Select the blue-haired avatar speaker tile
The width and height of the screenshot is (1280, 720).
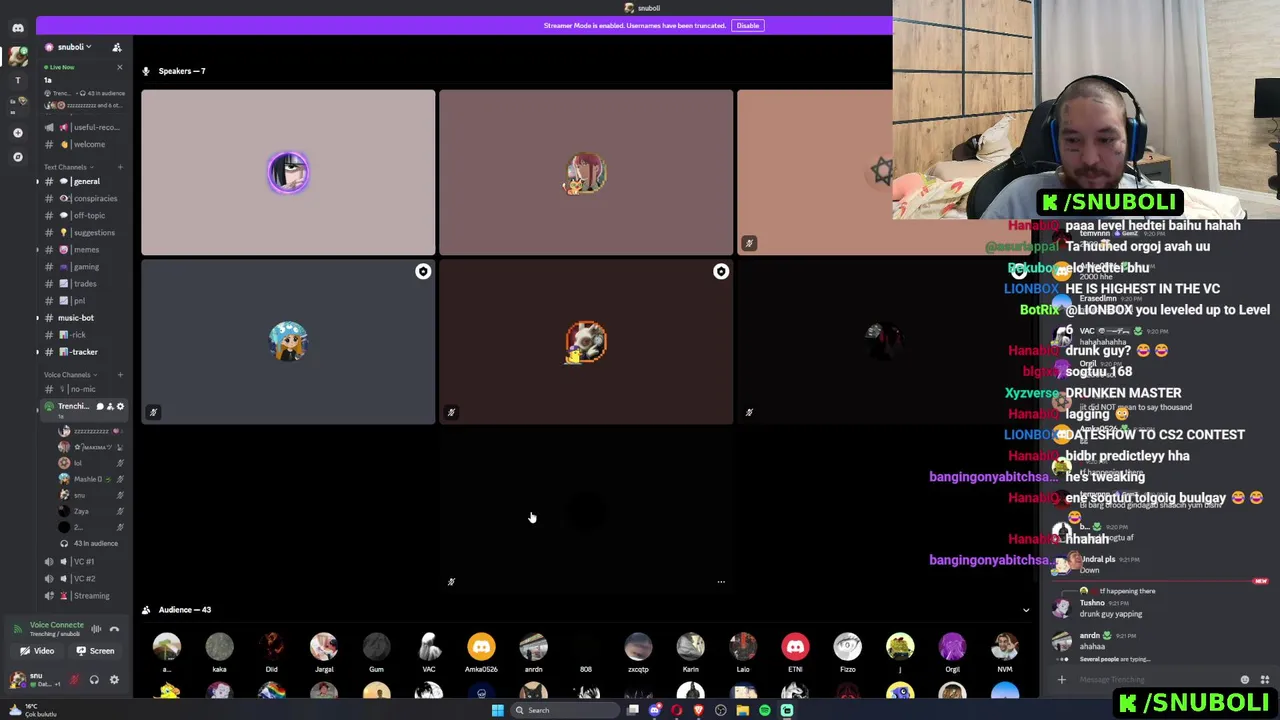[x=288, y=342]
